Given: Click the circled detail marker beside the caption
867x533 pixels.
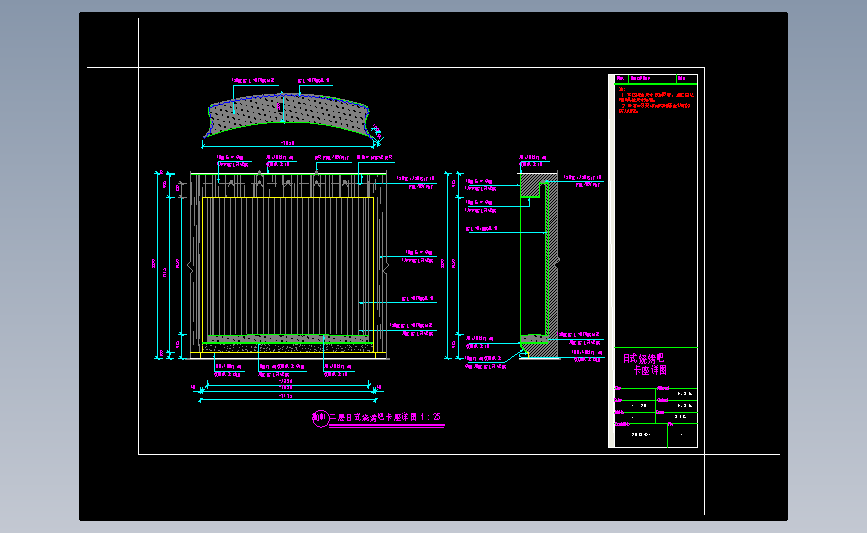Looking at the screenshot, I should (320, 418).
